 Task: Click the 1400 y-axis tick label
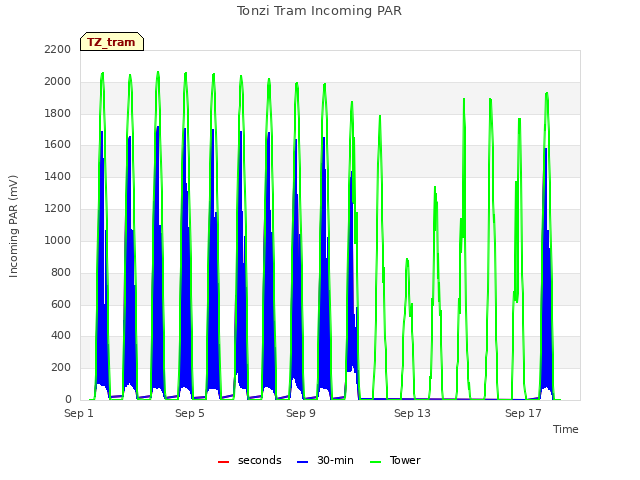tap(58, 176)
